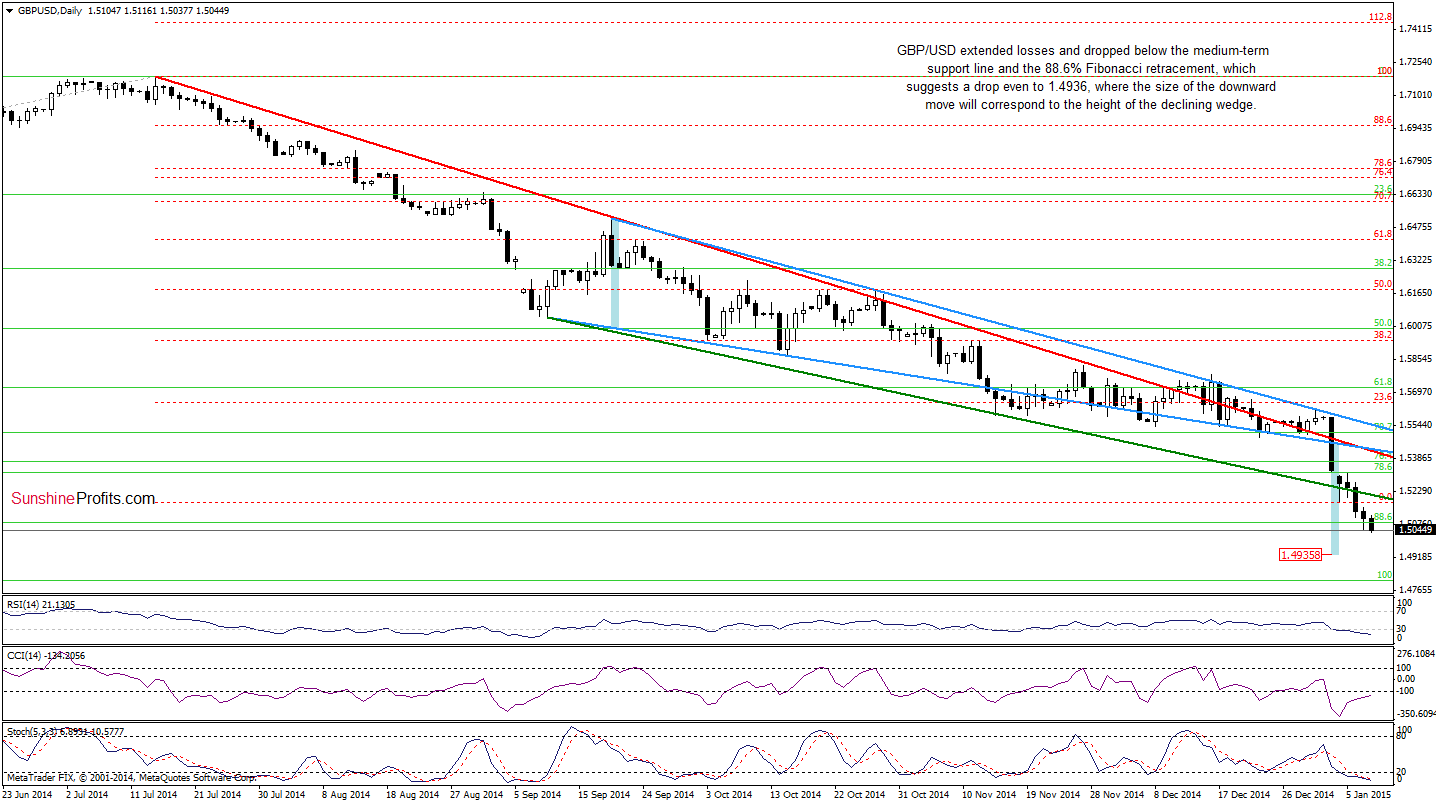Click the price axis value 1.49185
Screen dimensions: 1436x803
(1415, 556)
